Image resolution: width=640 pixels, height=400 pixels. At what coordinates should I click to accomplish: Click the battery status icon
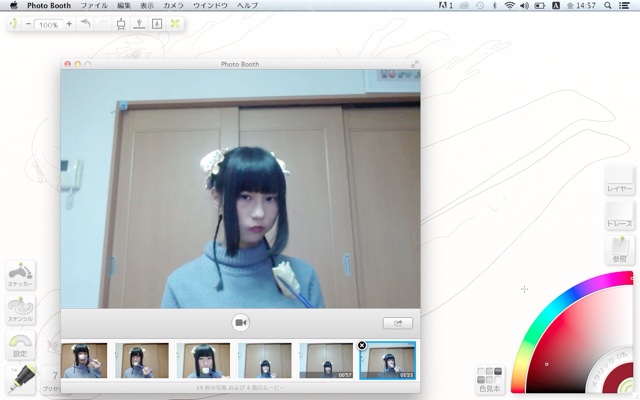(540, 5)
